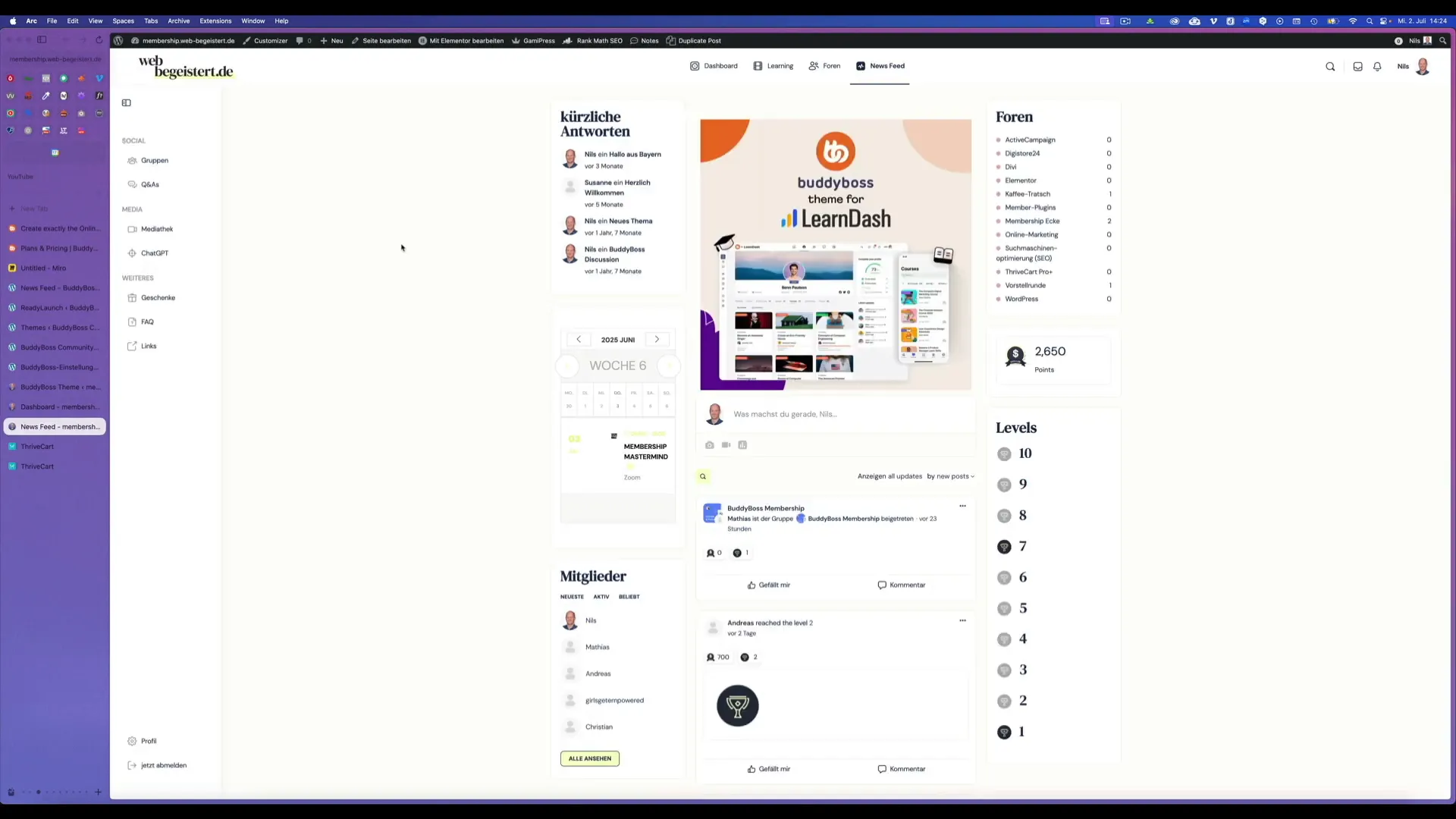Switch members list to Aktiv
Image resolution: width=1456 pixels, height=819 pixels.
click(x=601, y=597)
